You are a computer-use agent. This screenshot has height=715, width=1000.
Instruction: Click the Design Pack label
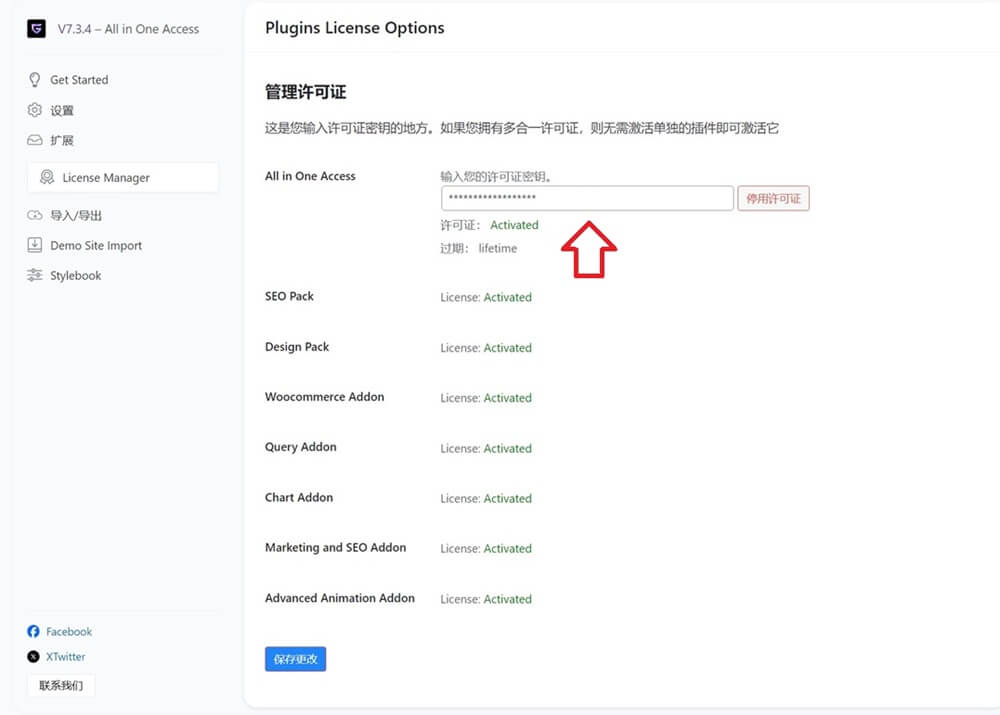click(x=297, y=347)
